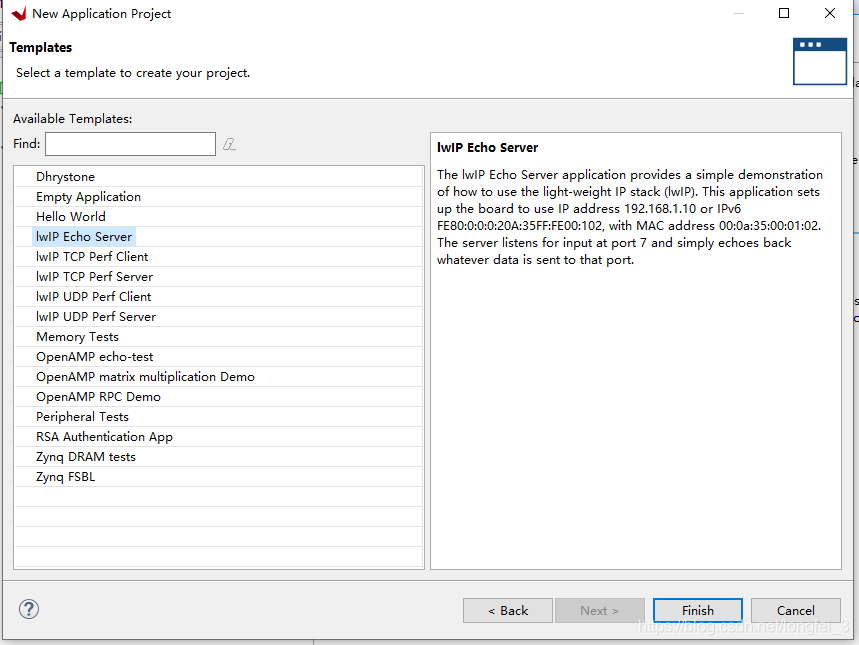This screenshot has width=859, height=645.
Task: Clear the Find filter with eraser icon
Action: click(x=230, y=144)
